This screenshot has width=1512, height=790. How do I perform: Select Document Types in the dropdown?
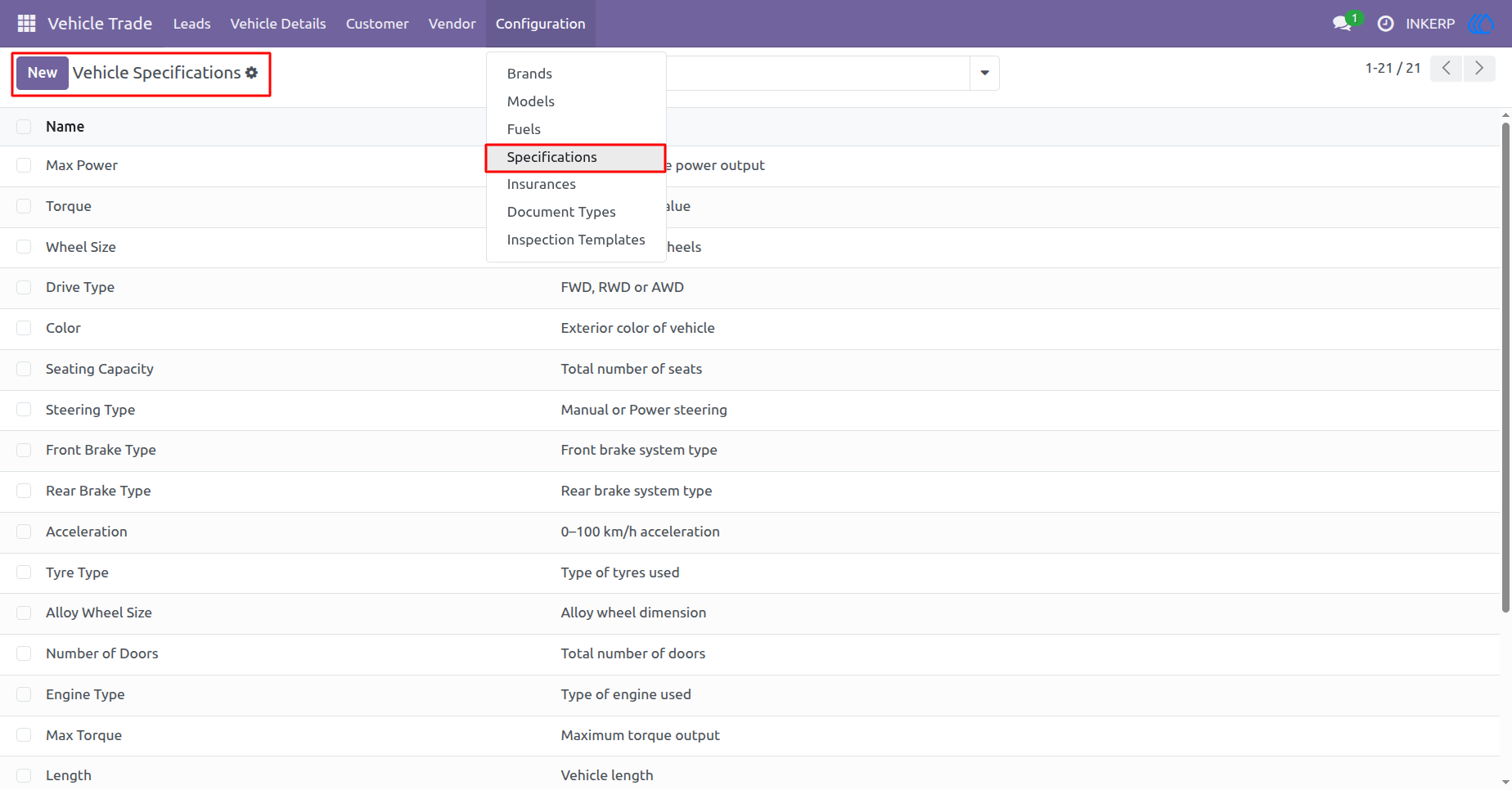(x=576, y=212)
